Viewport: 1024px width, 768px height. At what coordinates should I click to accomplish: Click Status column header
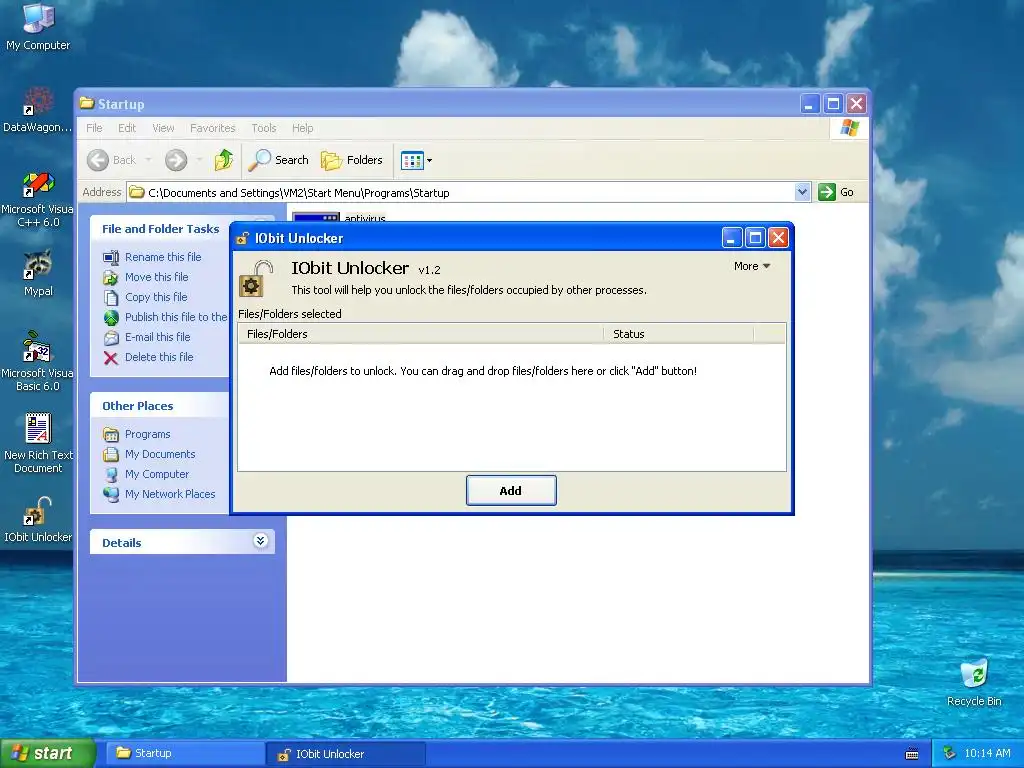click(678, 334)
